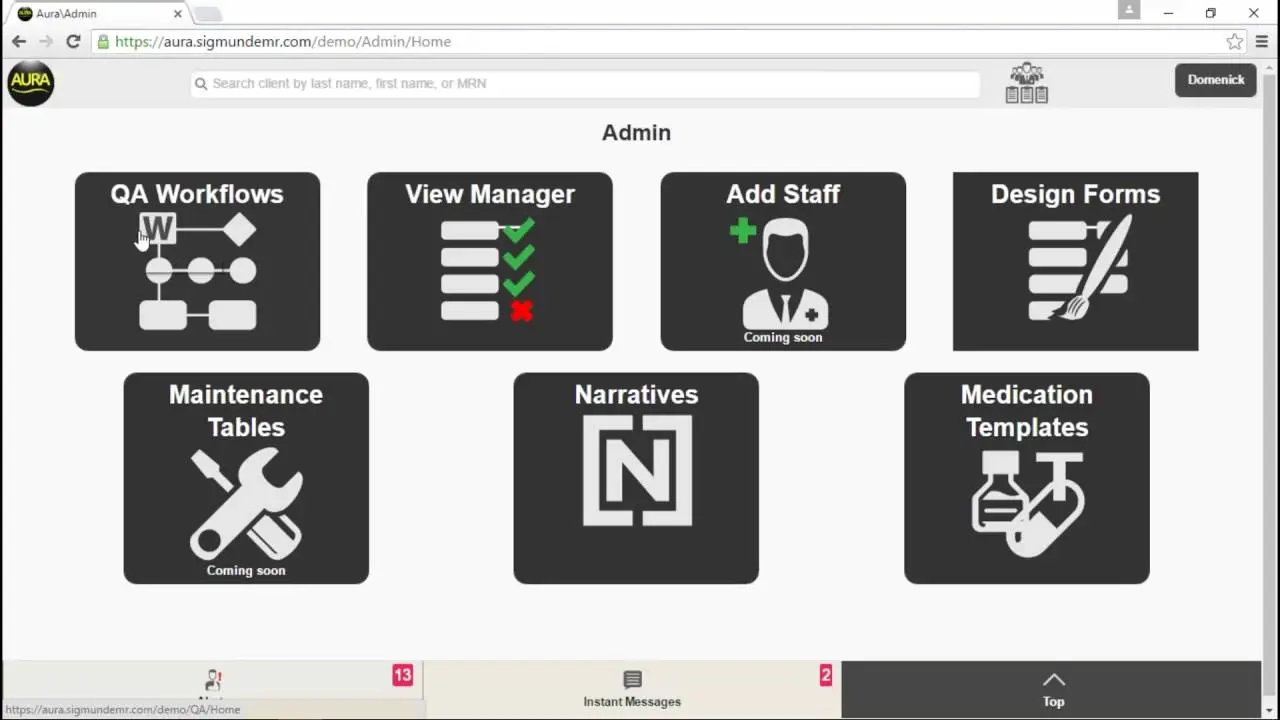
Task: Select the View Manager checklist icon
Action: point(489,270)
